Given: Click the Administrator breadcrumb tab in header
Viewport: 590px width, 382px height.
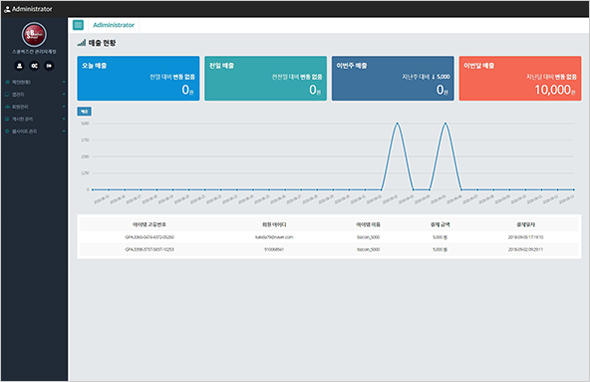Looking at the screenshot, I should click(x=114, y=25).
